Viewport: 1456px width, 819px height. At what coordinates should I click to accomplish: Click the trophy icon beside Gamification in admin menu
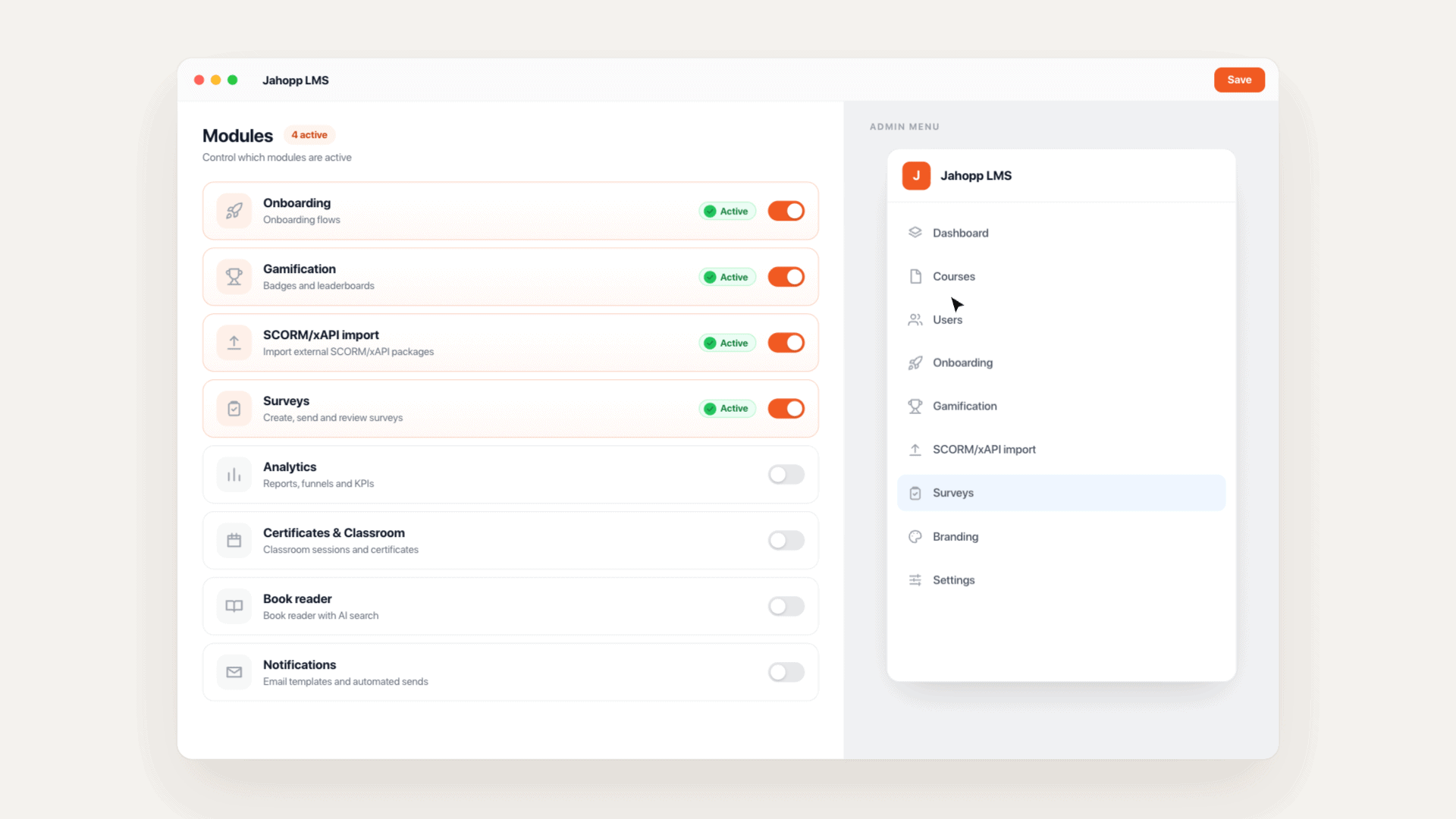coord(915,406)
